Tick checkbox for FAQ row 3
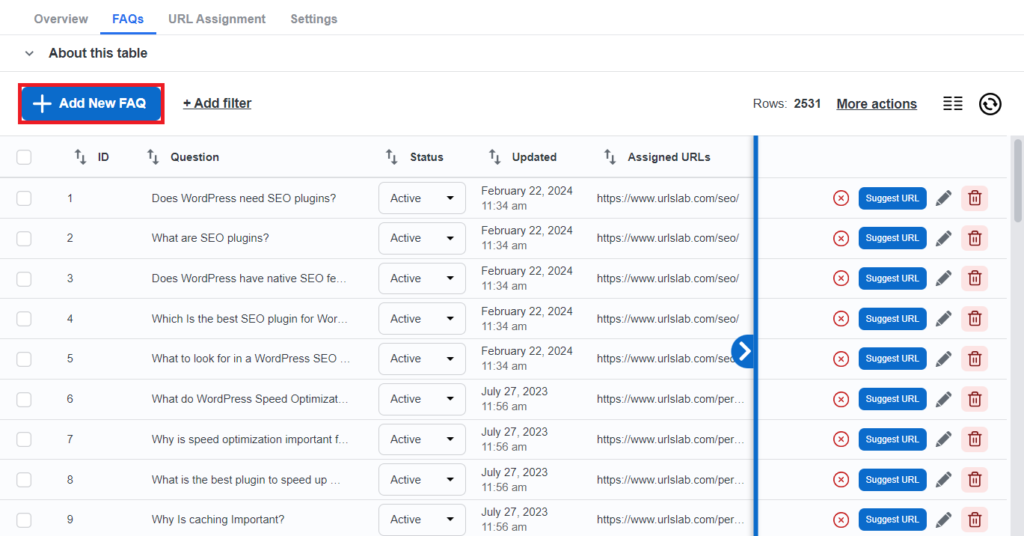 click(24, 279)
